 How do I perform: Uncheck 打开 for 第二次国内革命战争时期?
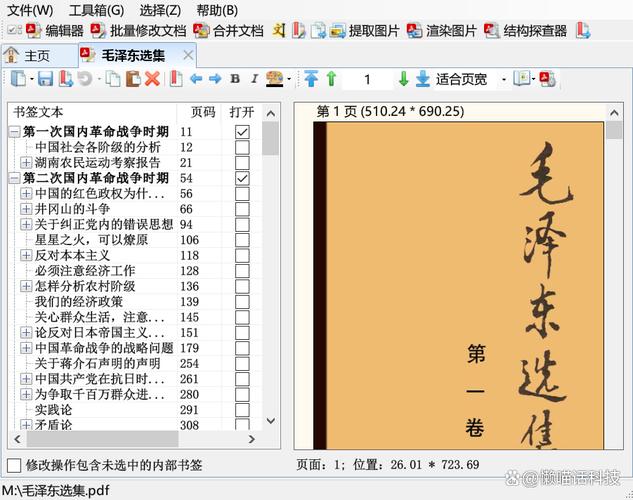[x=242, y=178]
